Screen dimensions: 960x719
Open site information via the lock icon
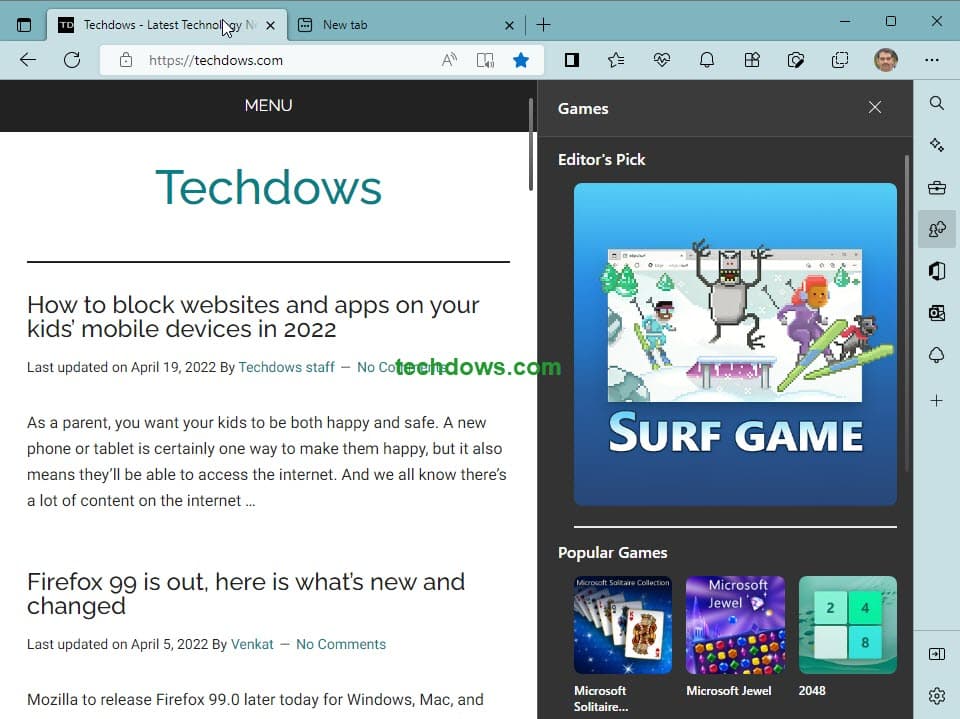126,60
